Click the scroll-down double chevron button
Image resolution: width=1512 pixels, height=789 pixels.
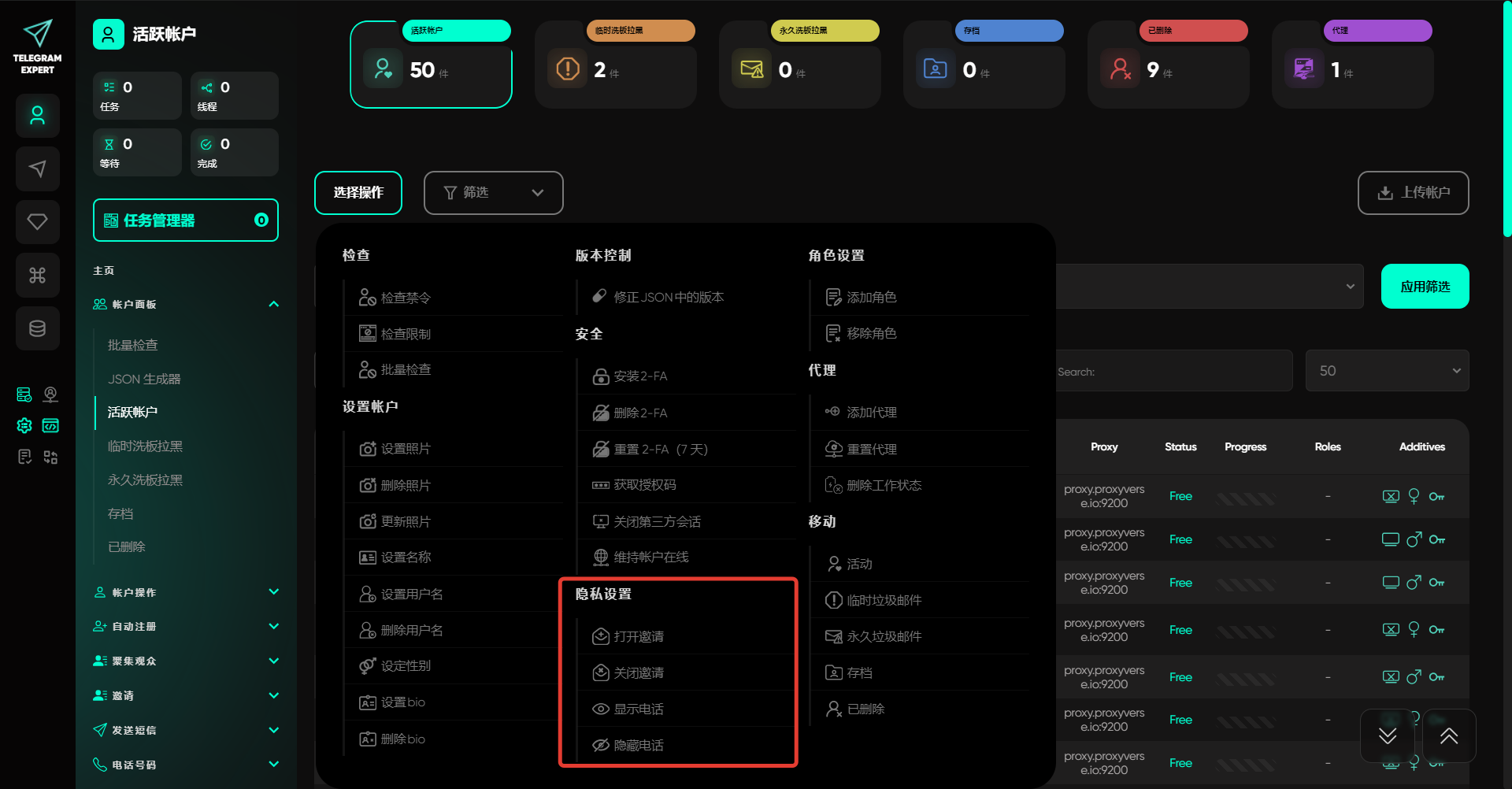coord(1388,735)
